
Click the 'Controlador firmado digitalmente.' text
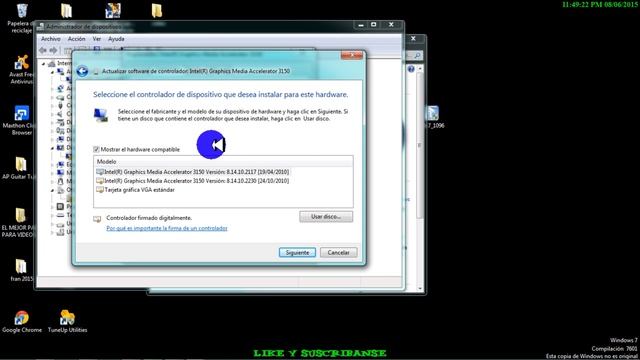click(149, 218)
